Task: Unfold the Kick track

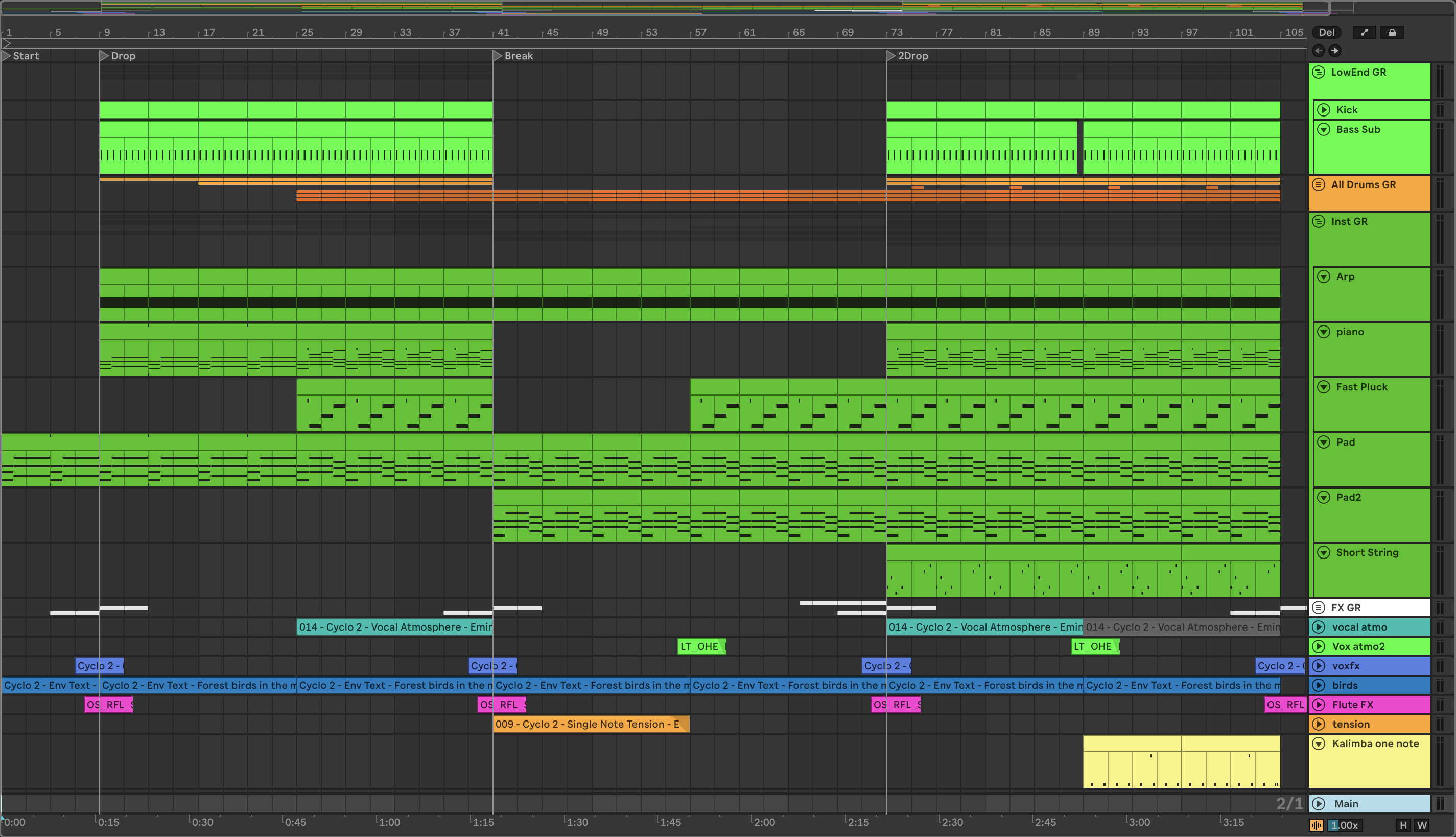Action: [1324, 110]
